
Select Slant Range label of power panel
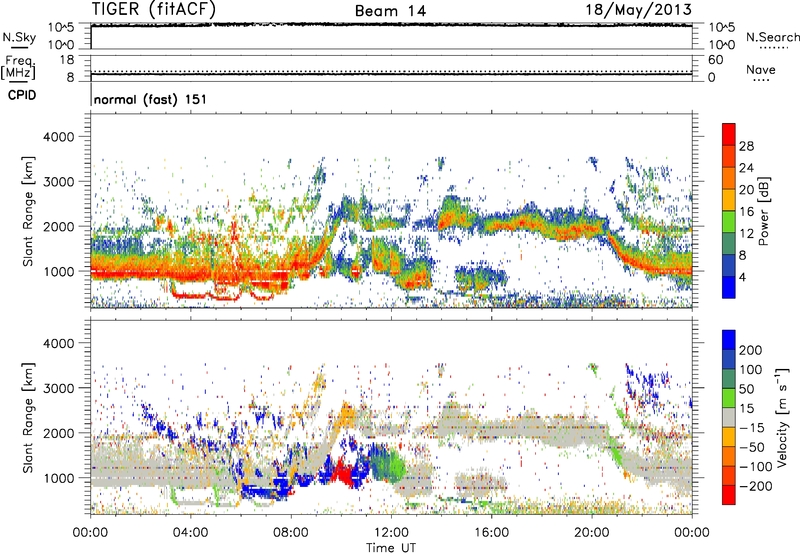[28, 211]
